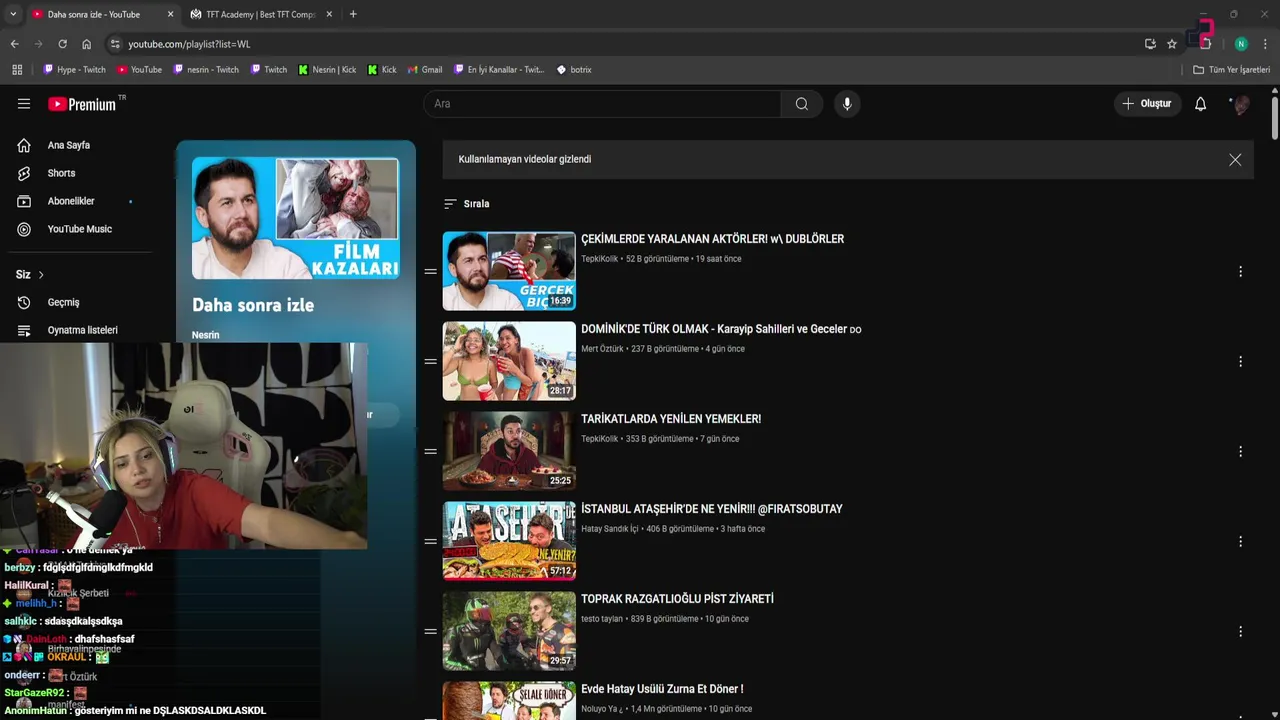Open options menu for TARİKATLARDA YENİLEN YEMEKLER video
This screenshot has width=1280, height=720.
[1240, 452]
